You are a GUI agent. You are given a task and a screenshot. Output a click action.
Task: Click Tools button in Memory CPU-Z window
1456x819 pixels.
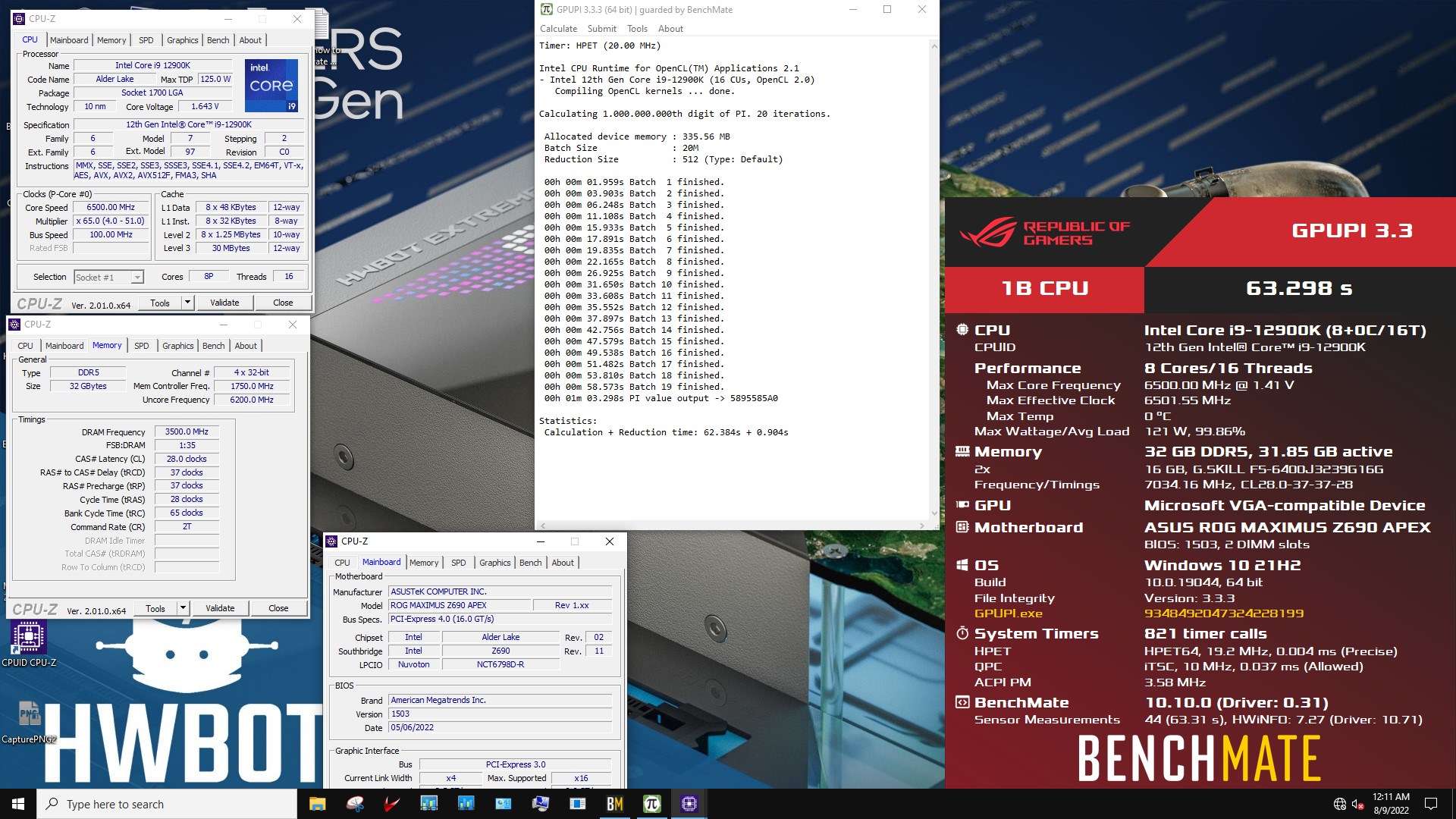(x=155, y=608)
